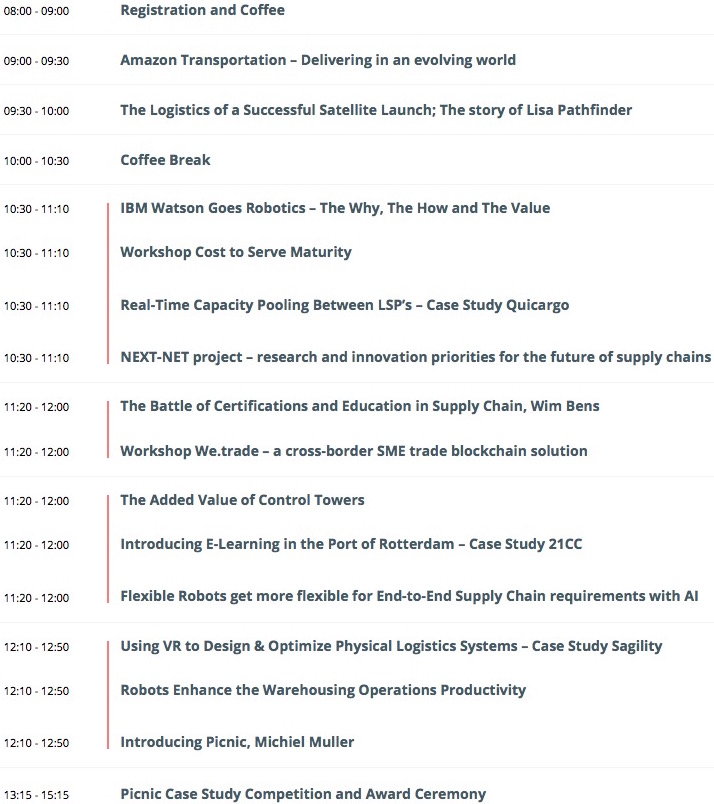Open Flexible Robots End-to-End Supply Chain session
714x804 pixels.
pyautogui.click(x=409, y=596)
